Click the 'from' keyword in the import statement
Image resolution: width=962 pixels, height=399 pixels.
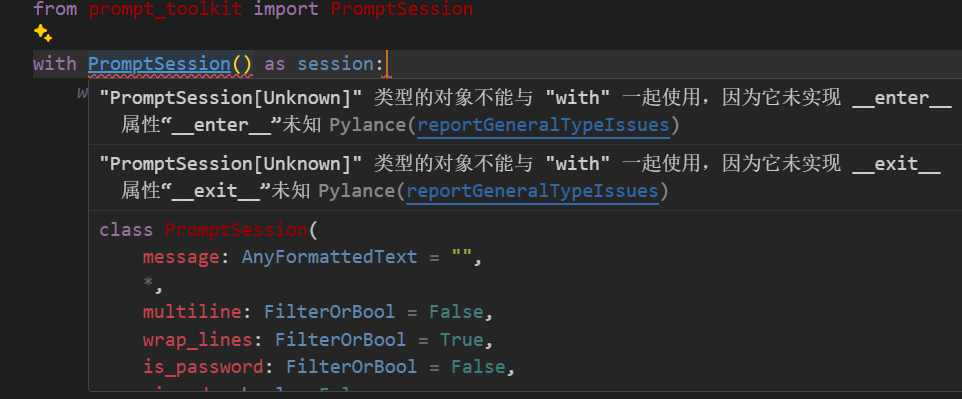coord(55,9)
